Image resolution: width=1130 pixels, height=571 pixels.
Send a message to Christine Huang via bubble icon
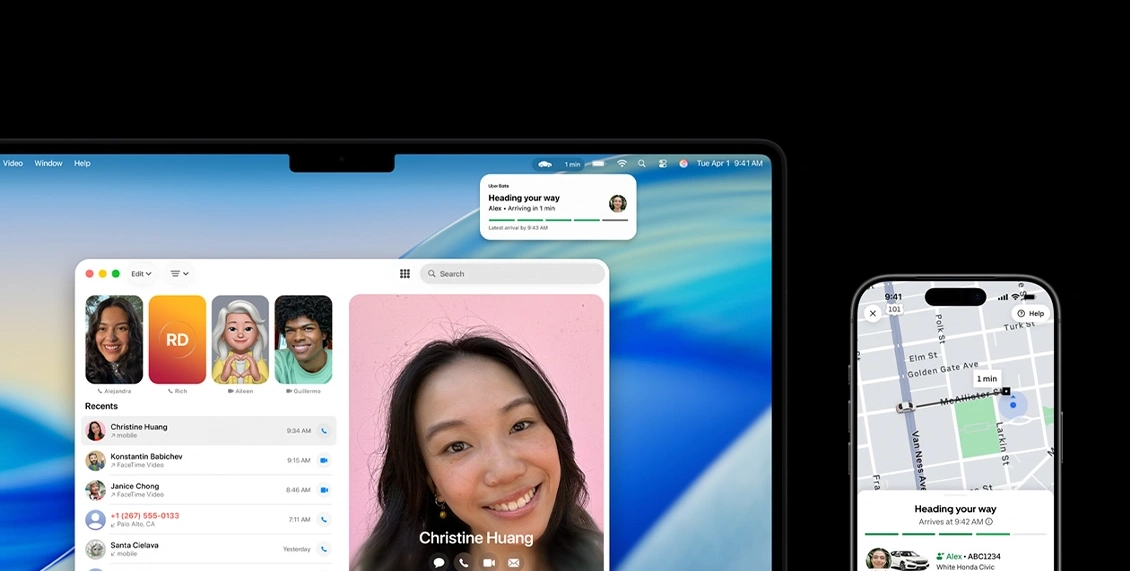coord(439,563)
